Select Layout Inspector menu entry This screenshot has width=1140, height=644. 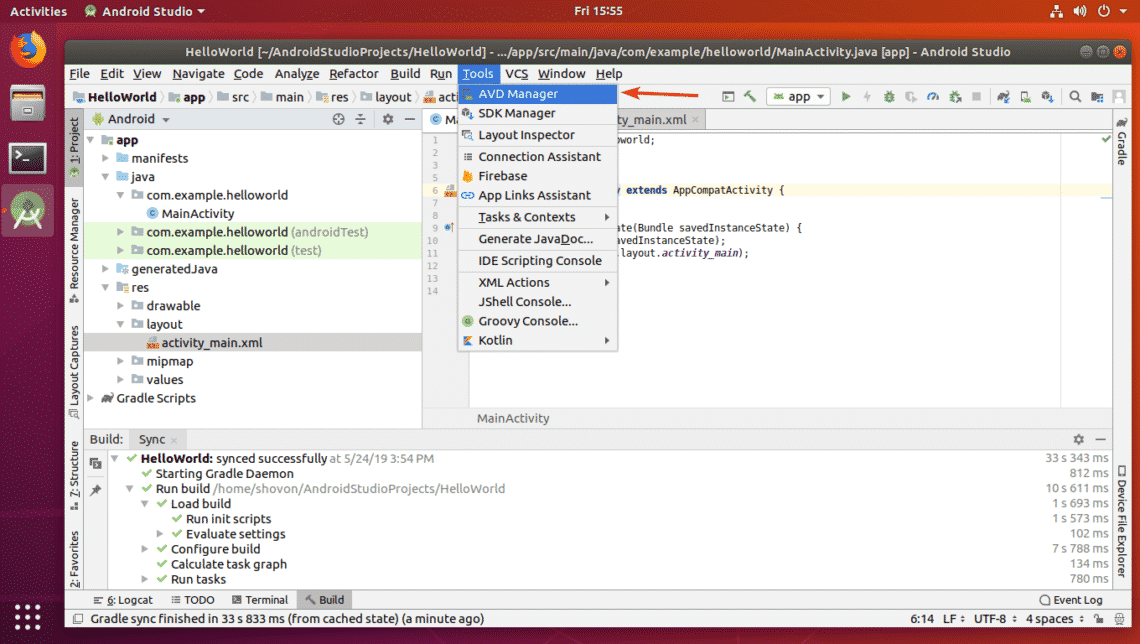538,135
